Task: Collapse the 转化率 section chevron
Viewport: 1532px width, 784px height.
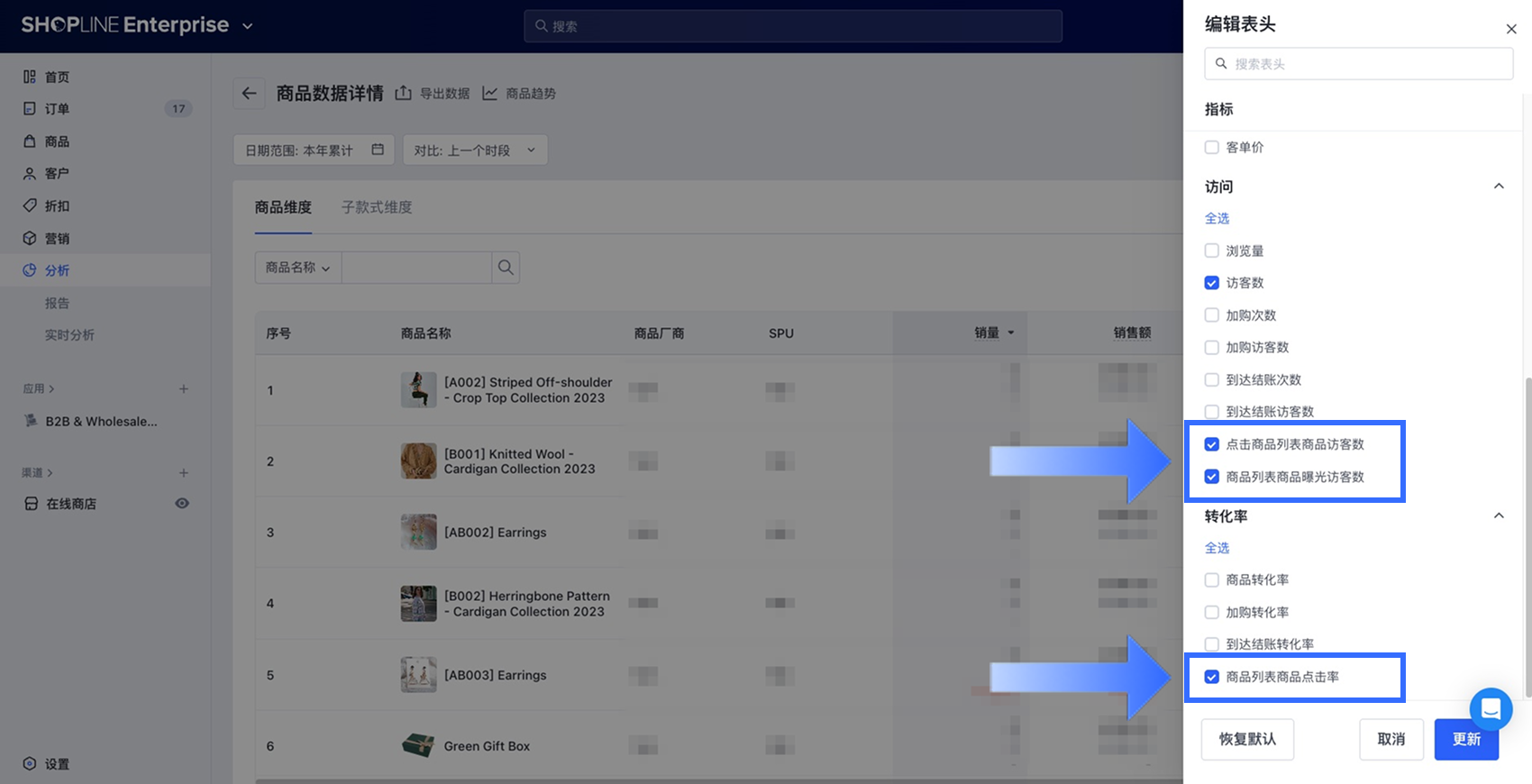Action: pos(1499,515)
